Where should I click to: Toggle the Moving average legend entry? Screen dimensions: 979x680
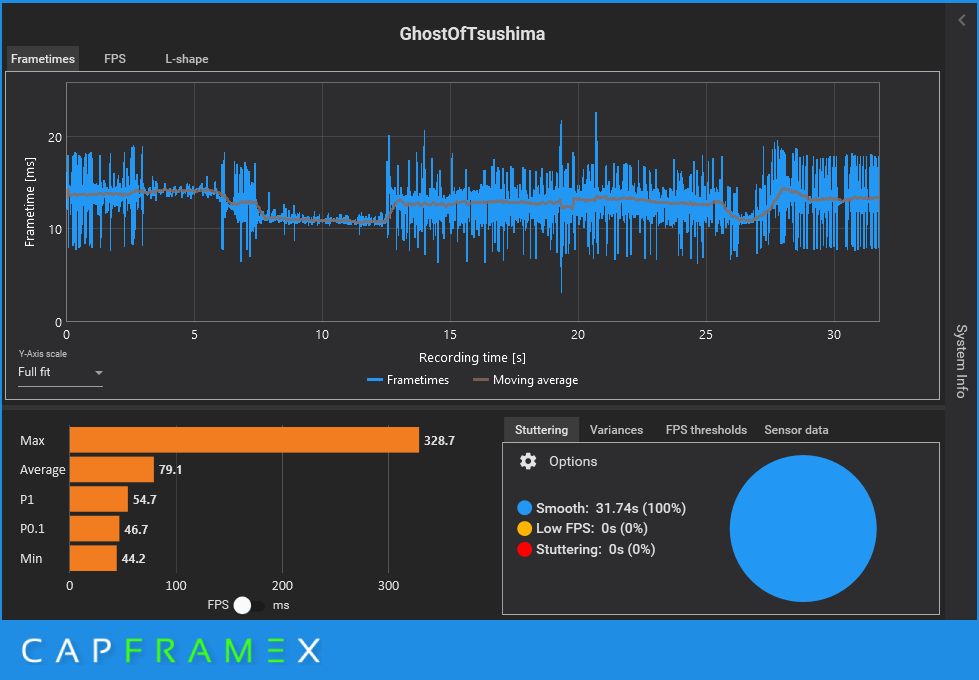(x=526, y=380)
